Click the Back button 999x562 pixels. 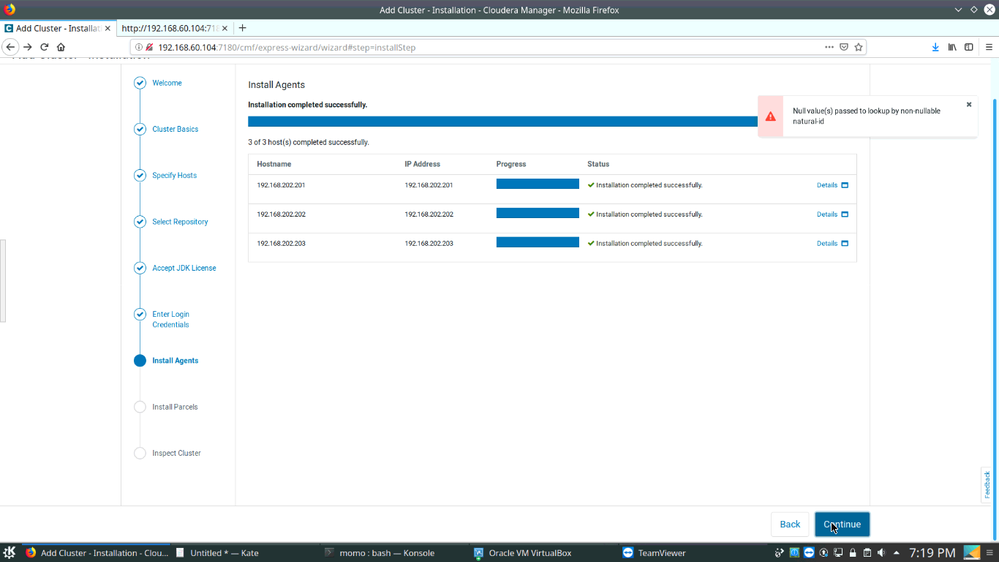pyautogui.click(x=789, y=524)
